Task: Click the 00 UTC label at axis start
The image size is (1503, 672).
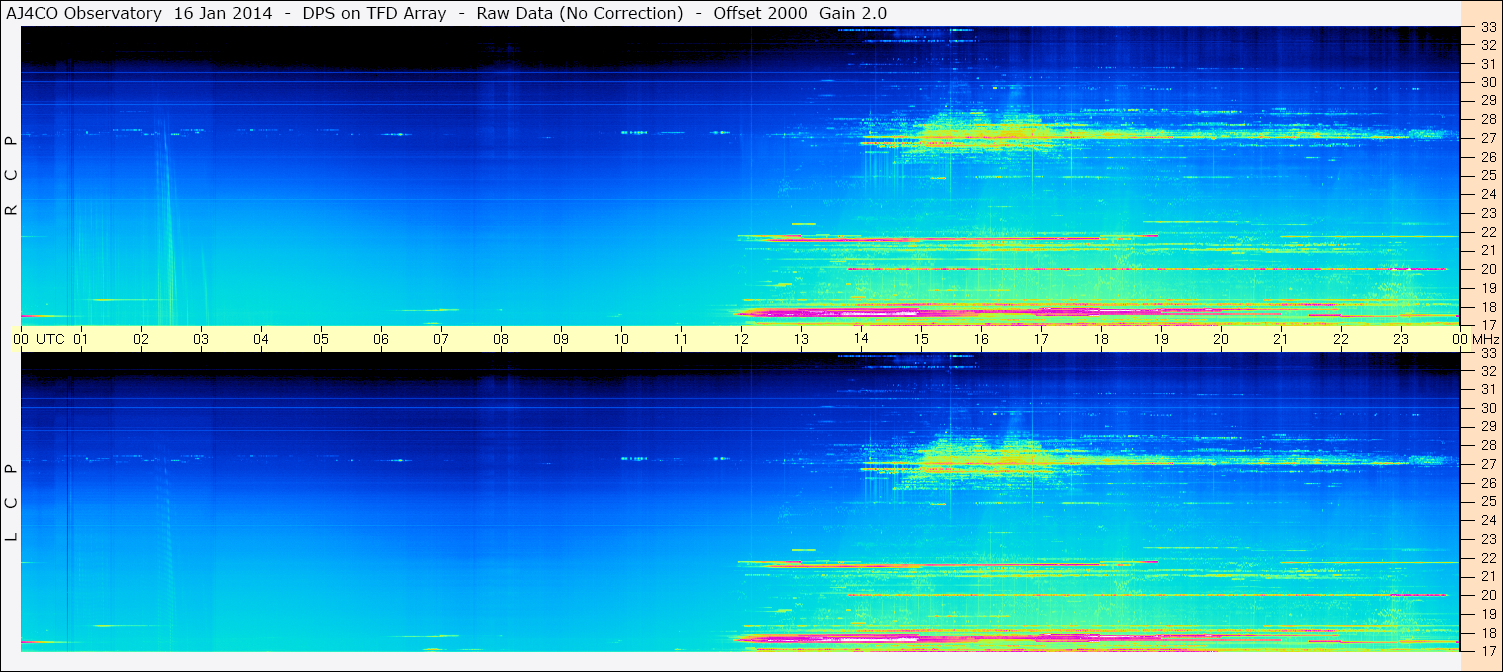Action: (x=40, y=340)
